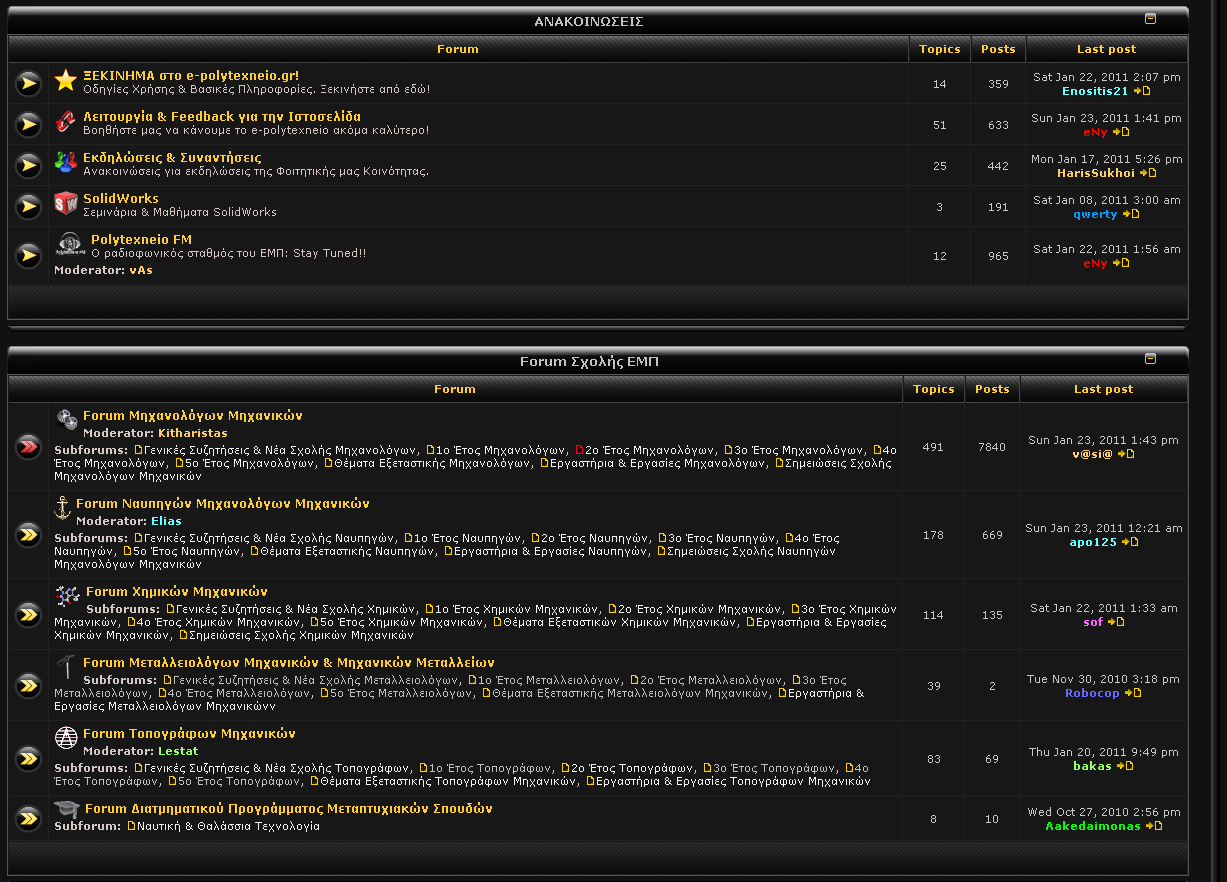
Task: View moderator Kitharistas profile
Action: (x=192, y=433)
